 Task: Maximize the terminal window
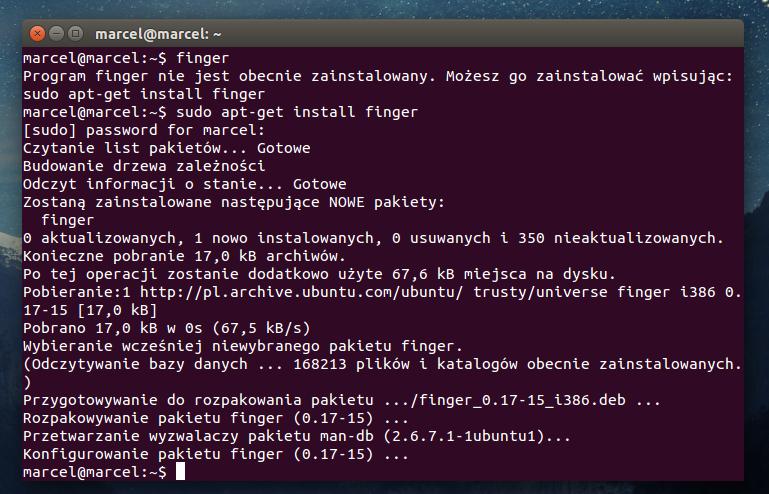tap(75, 33)
